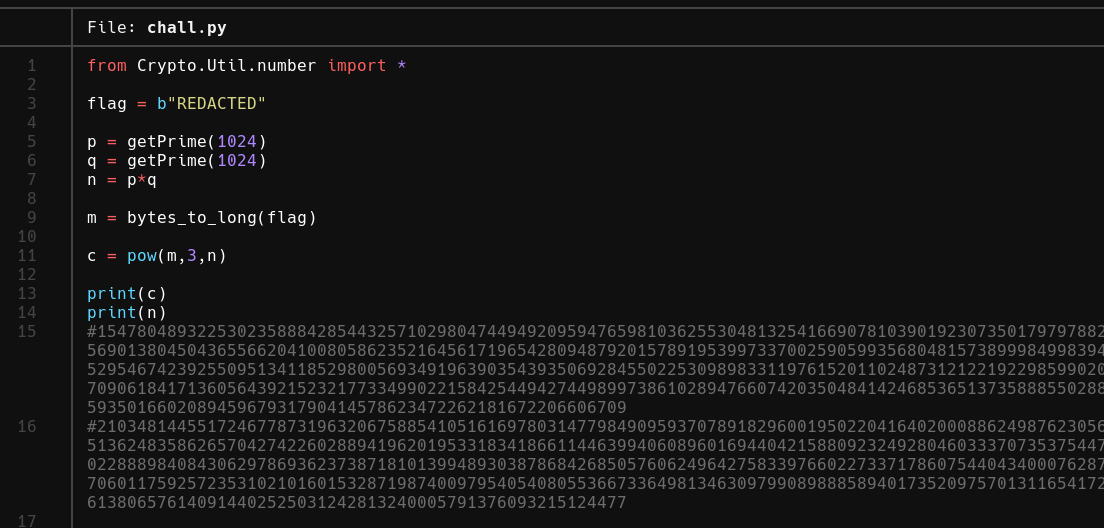
Task: Click the "REDACTED" string literal
Action: tap(216, 103)
